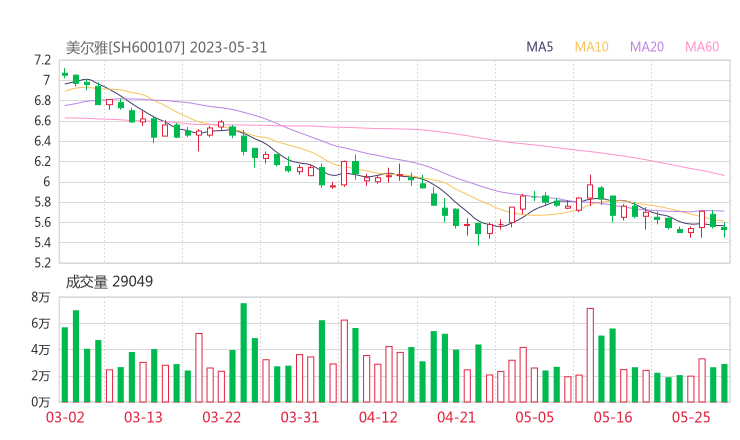Click the MA20 legend label
The image size is (740, 440).
coord(647,47)
